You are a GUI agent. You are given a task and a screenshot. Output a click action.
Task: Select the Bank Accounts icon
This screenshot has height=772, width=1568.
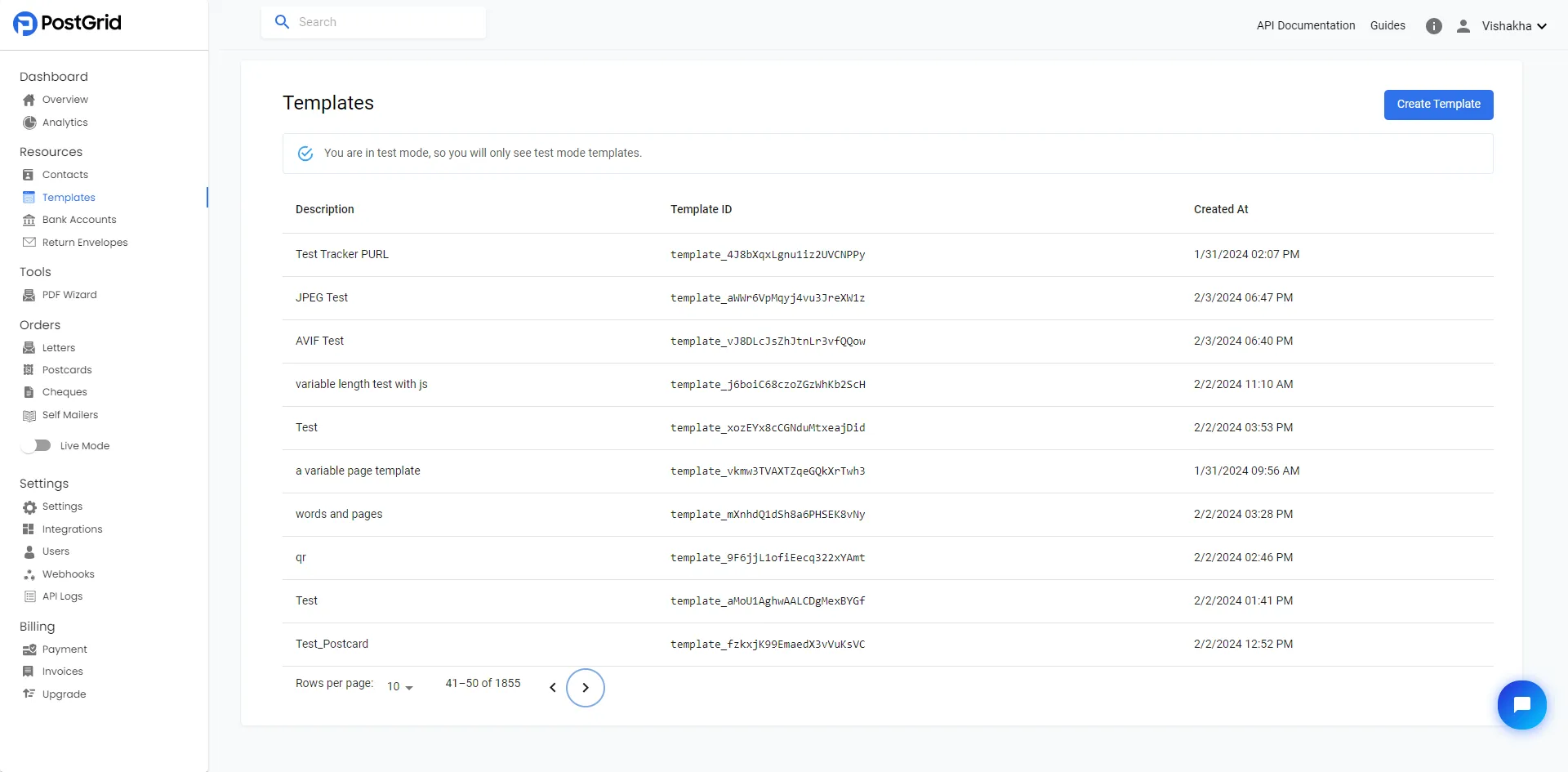click(x=29, y=219)
